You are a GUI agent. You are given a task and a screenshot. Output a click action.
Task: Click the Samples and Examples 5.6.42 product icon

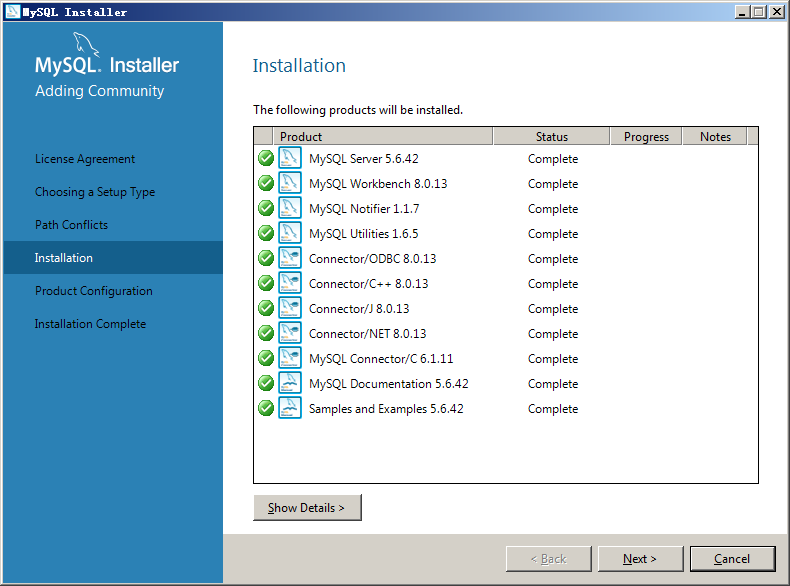tap(290, 408)
